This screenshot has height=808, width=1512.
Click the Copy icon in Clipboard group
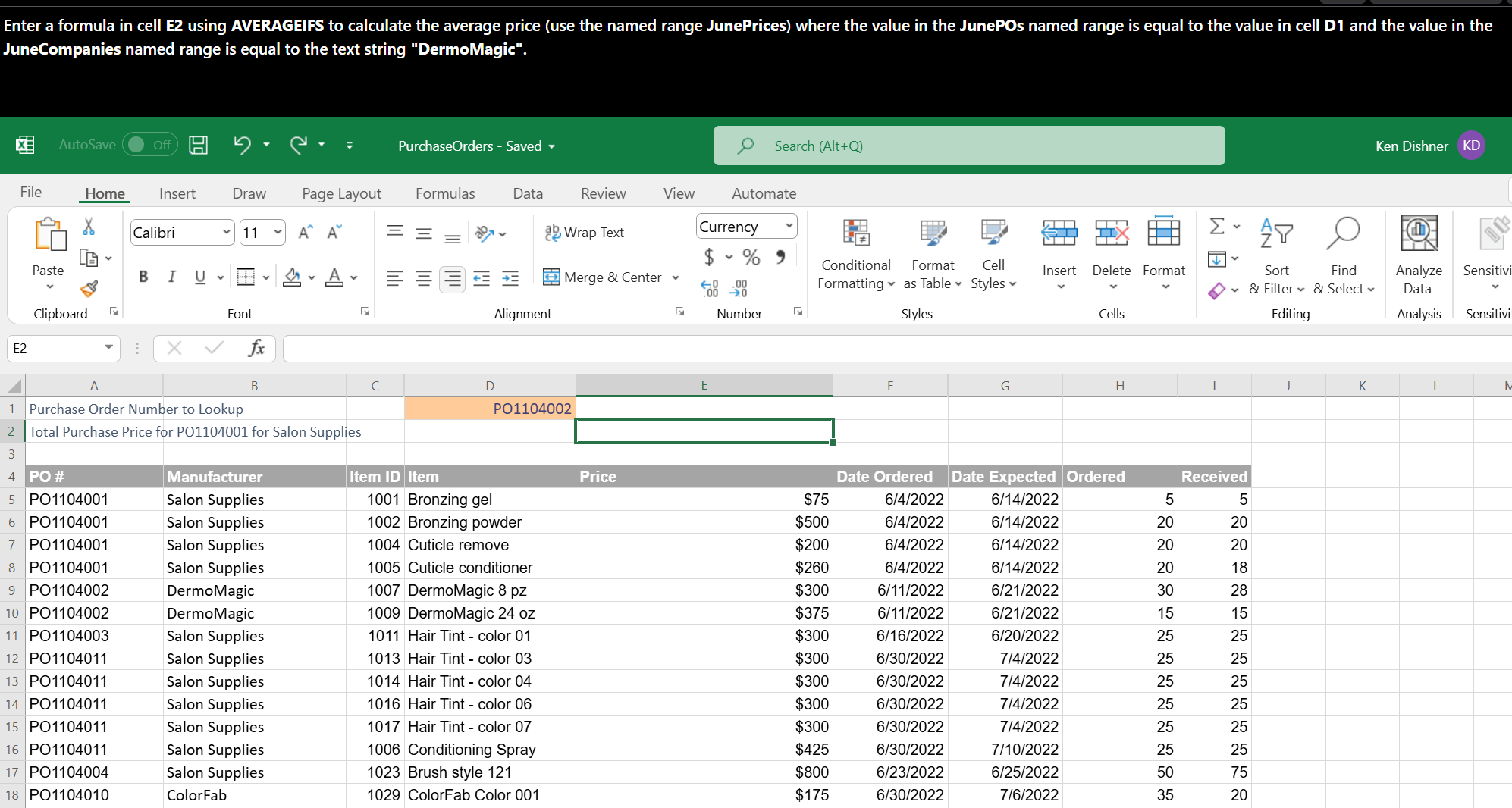89,258
